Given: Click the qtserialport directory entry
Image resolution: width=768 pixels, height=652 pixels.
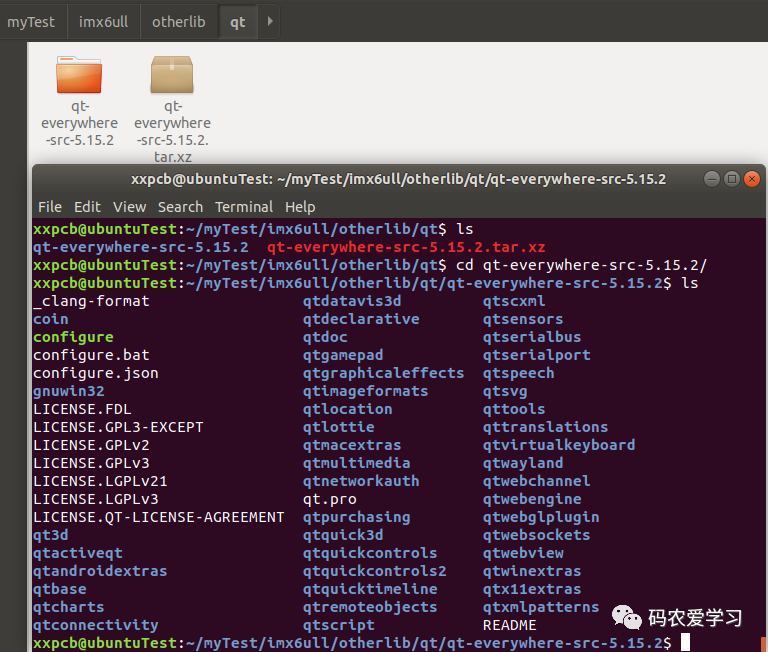Looking at the screenshot, I should [536, 355].
